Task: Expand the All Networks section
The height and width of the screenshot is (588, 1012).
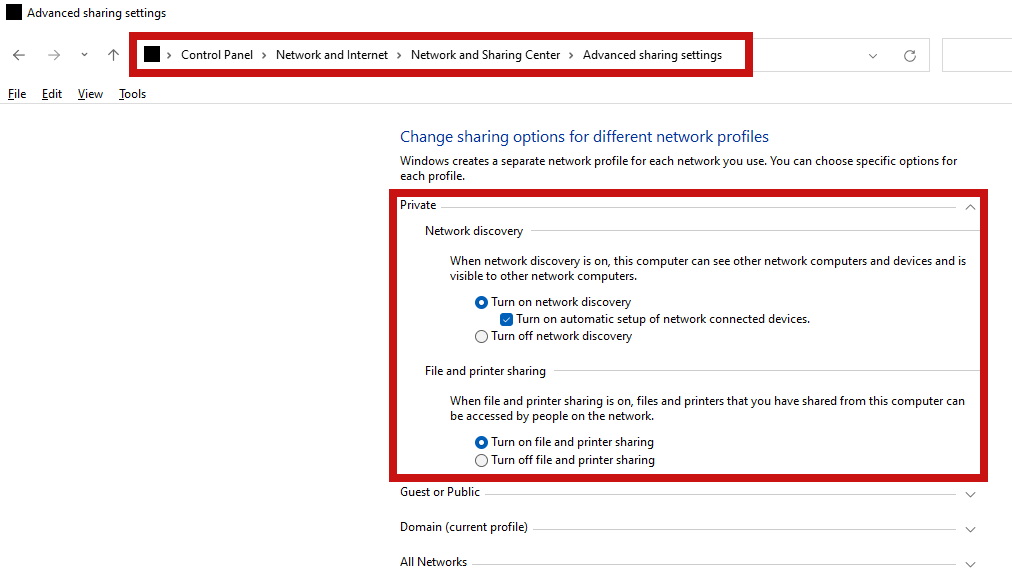Action: point(970,564)
